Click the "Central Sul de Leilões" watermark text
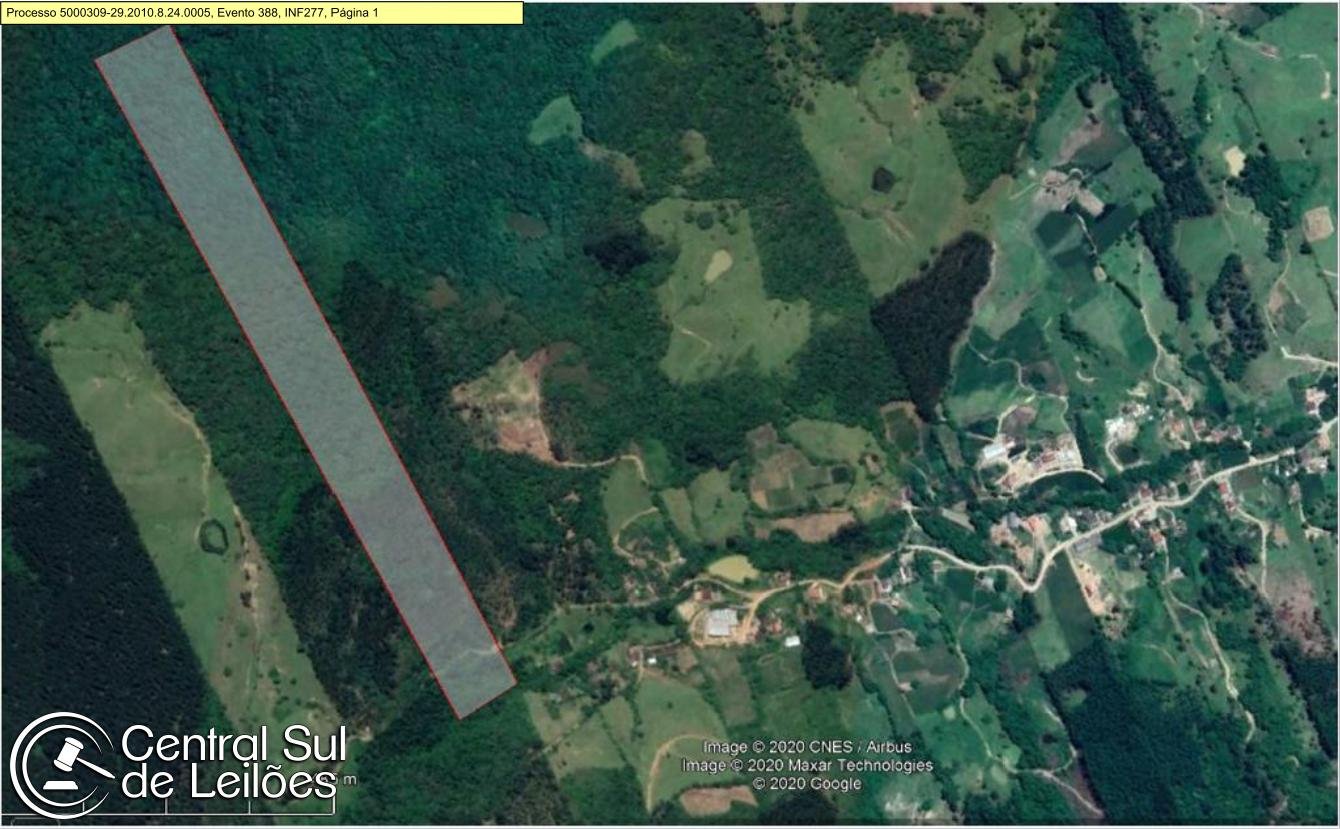Viewport: 1340px width, 829px height. click(233, 763)
